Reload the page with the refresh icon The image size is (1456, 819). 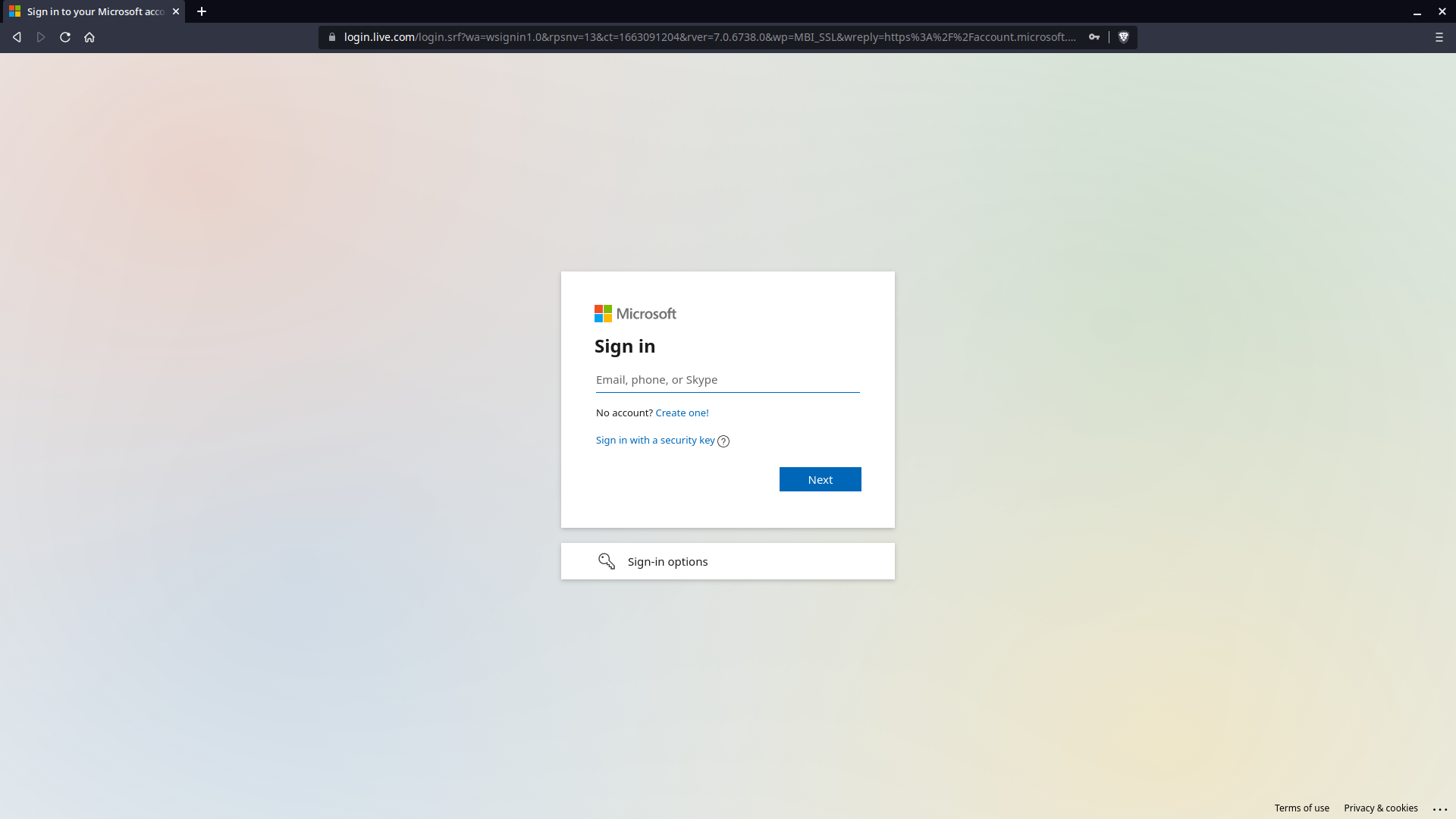65,37
